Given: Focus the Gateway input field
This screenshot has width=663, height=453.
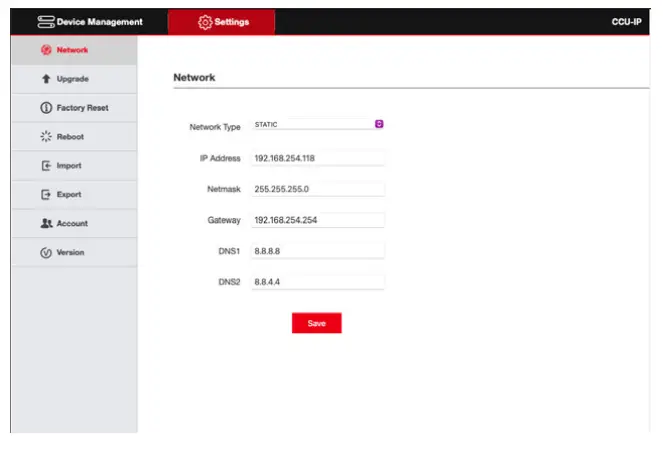Looking at the screenshot, I should tap(318, 220).
